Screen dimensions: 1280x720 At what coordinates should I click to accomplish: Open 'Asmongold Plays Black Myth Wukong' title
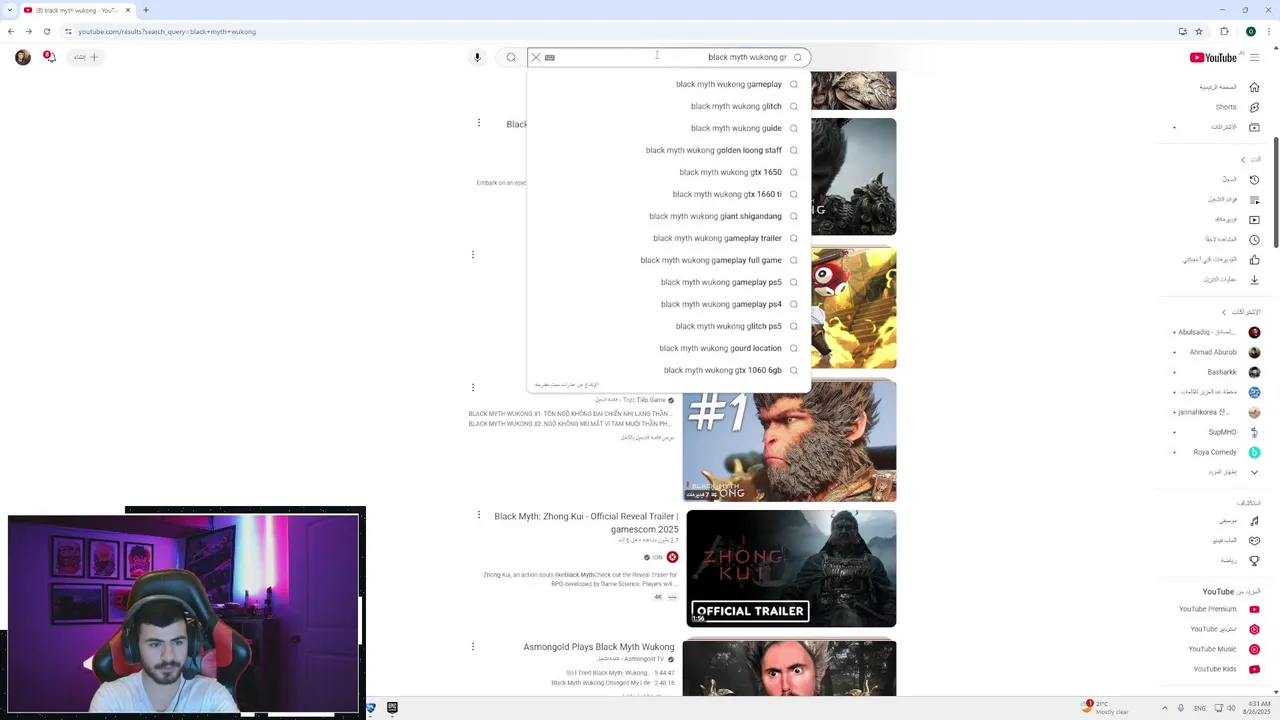599,647
